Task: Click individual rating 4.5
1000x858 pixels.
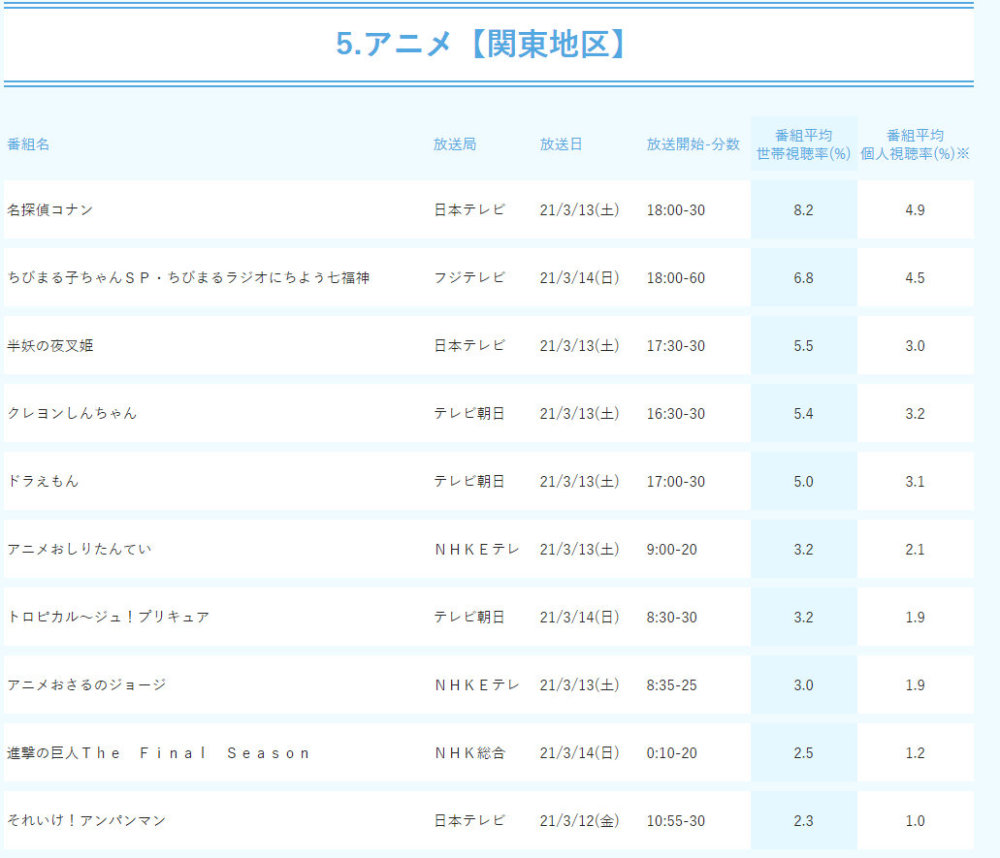Action: click(915, 277)
